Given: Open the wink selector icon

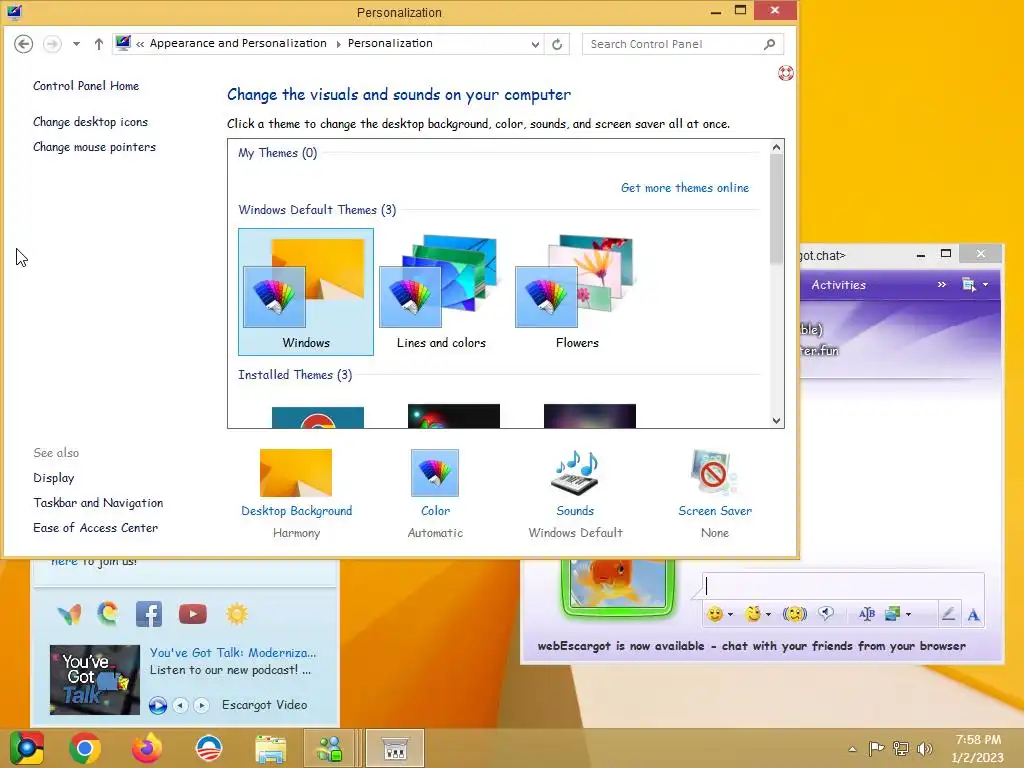Looking at the screenshot, I should [754, 614].
